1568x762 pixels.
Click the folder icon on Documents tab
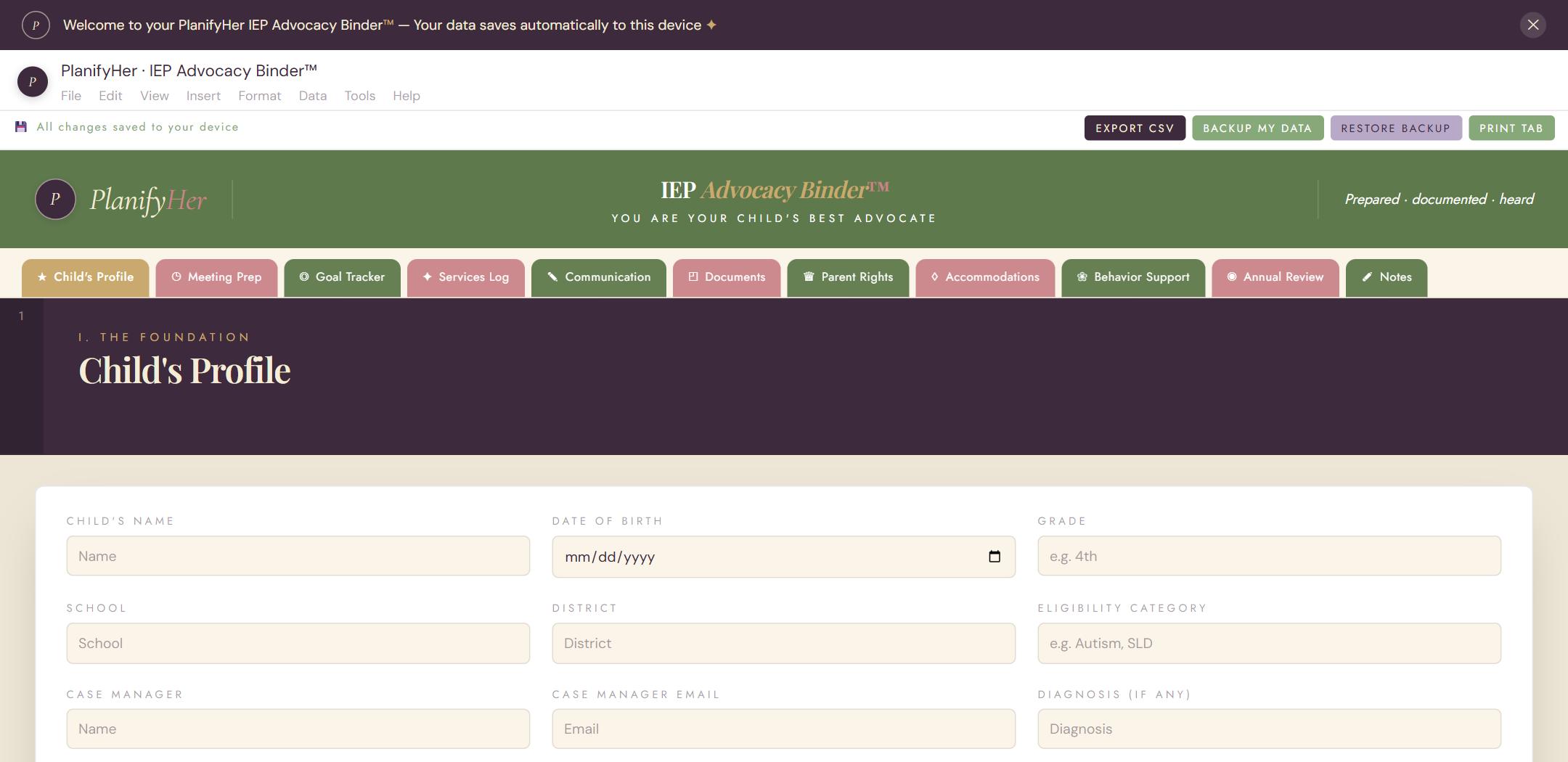coord(693,277)
